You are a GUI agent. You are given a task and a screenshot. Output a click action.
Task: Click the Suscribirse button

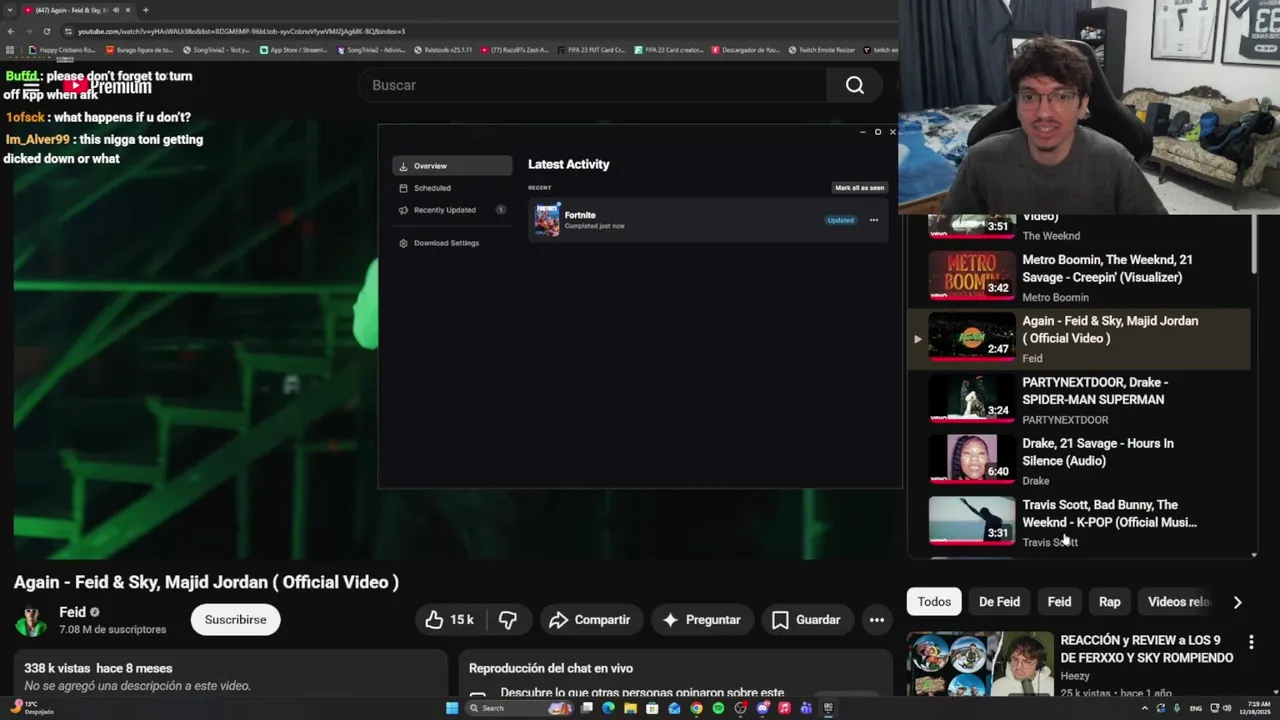(x=236, y=620)
